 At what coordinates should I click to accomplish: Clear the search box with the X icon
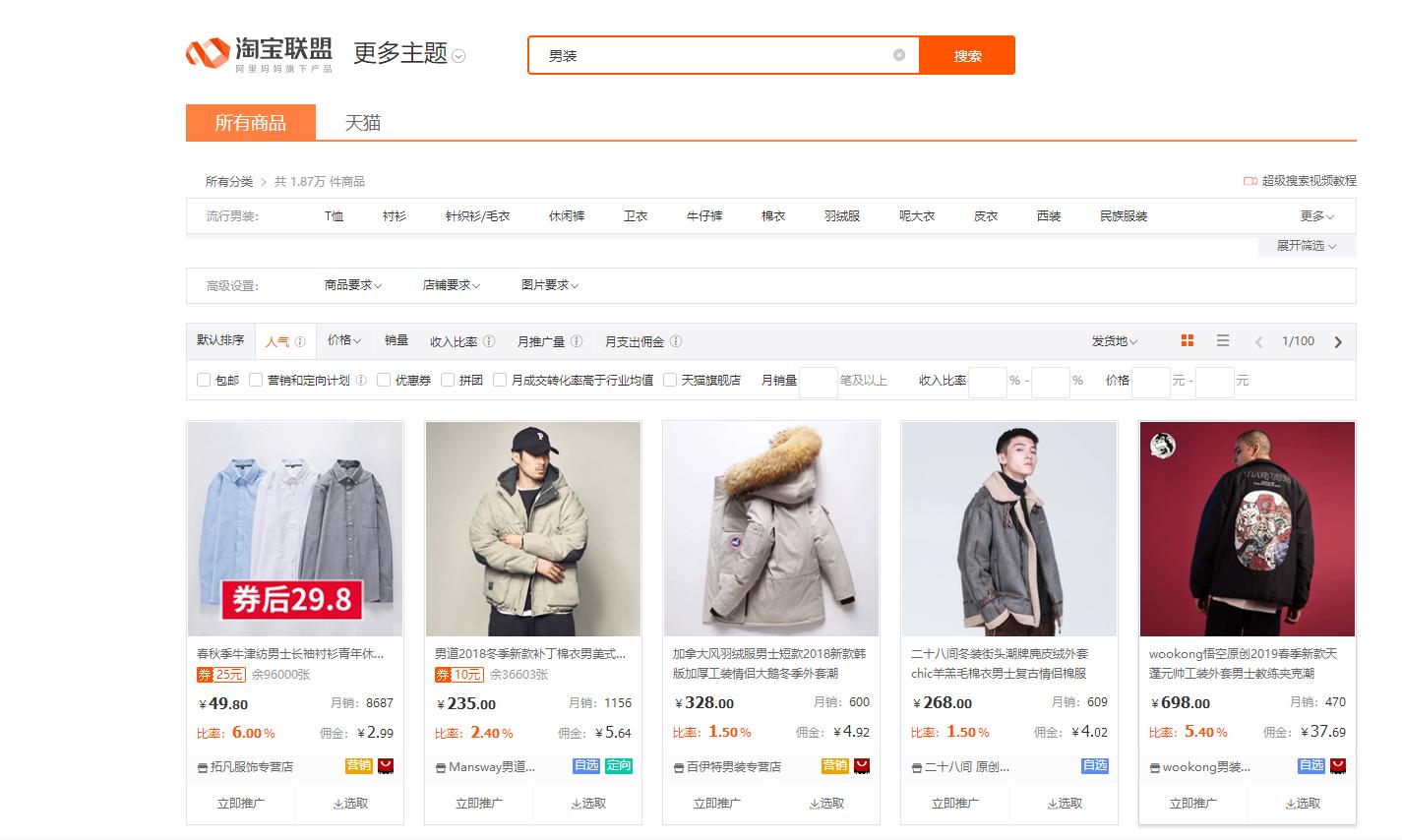897,55
